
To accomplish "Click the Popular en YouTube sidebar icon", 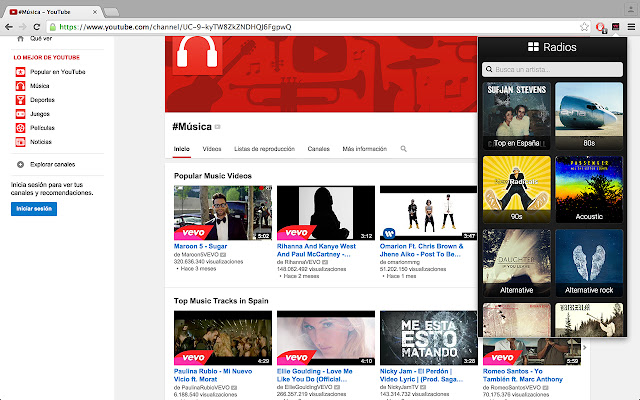I will point(20,73).
